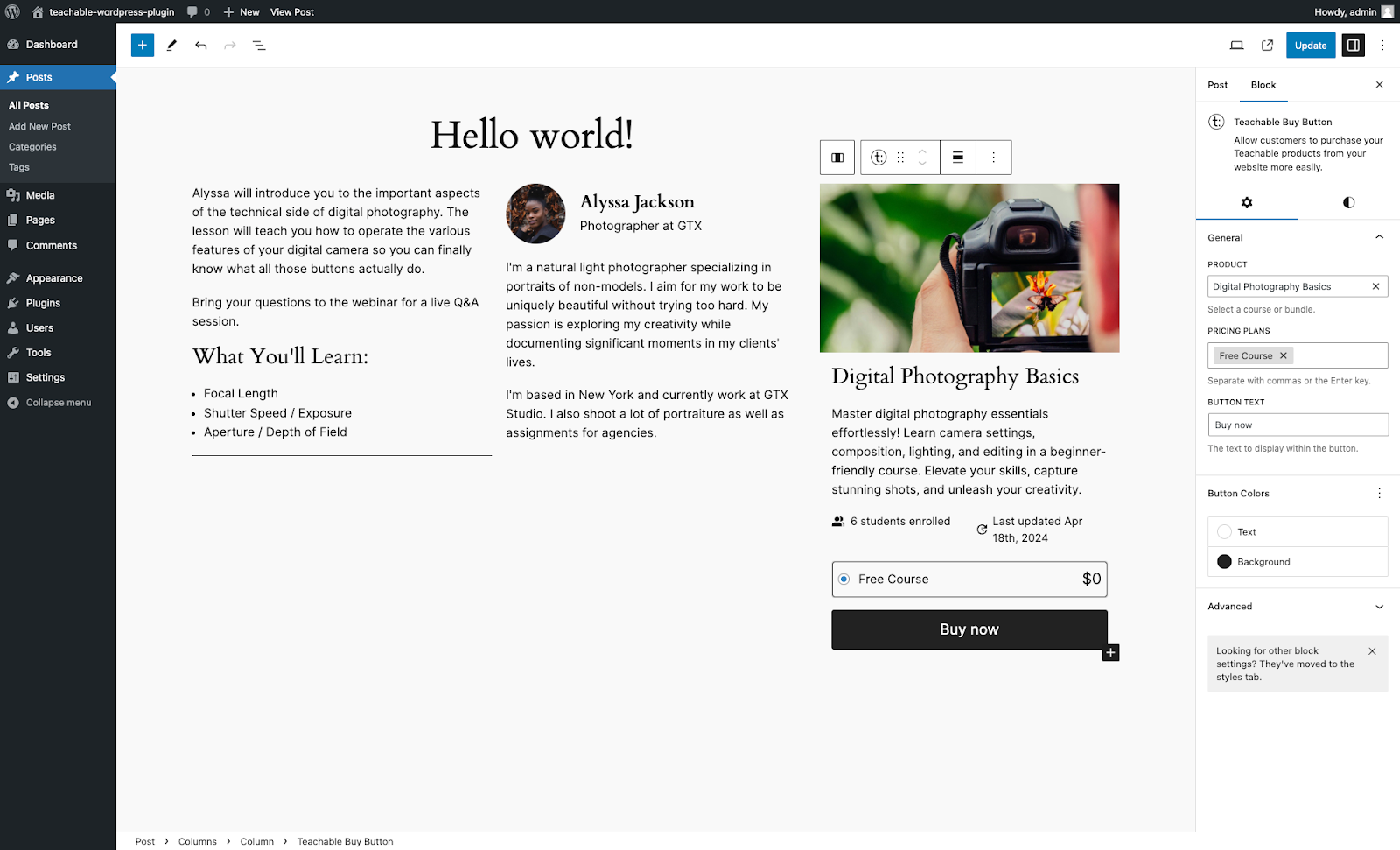The image size is (1400, 850).
Task: Open the Howdy admin account menu
Action: (x=1354, y=11)
